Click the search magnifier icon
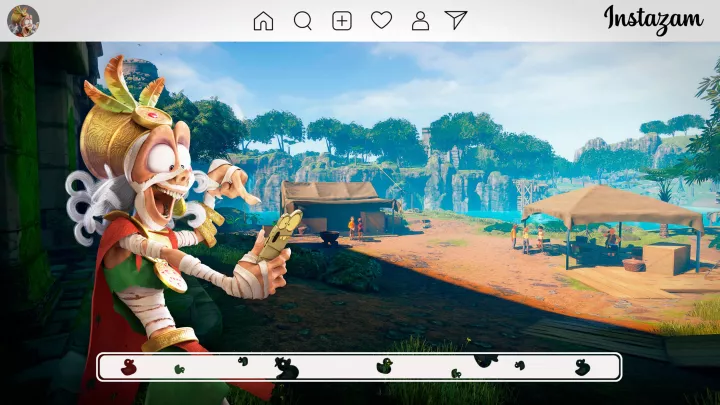 (x=303, y=20)
